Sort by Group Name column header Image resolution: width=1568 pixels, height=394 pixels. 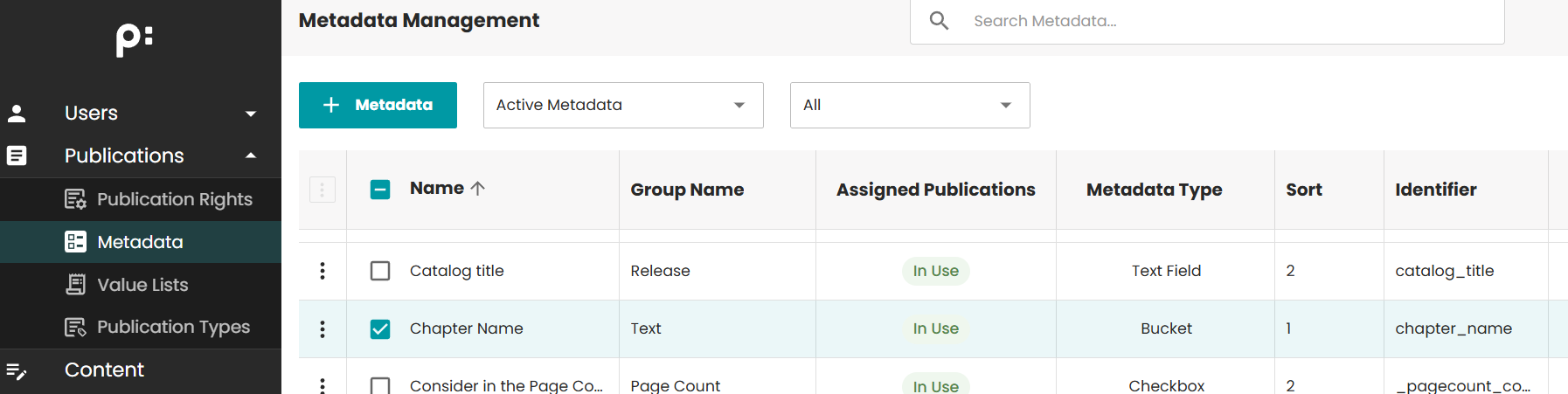point(687,190)
